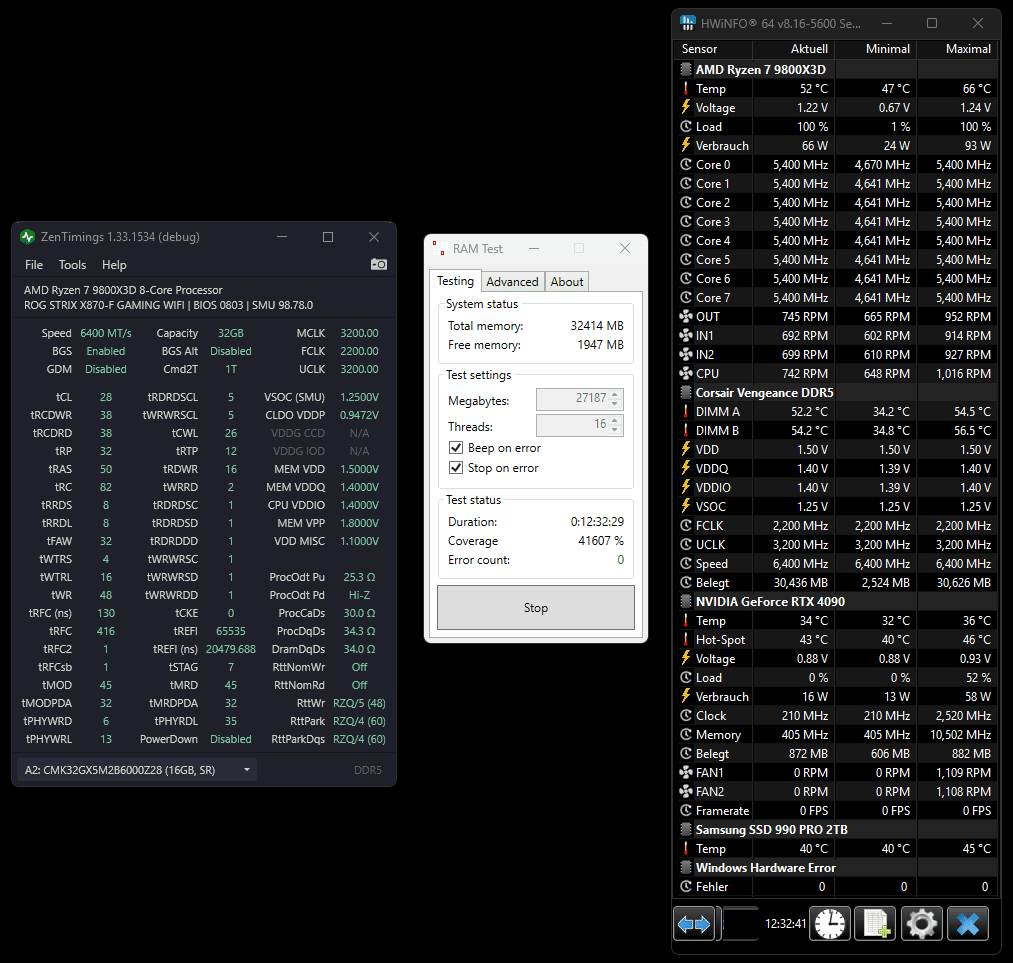Screen dimensions: 1013x963
Task: Click thermometer icon beside Hot-Spot row
Action: [x=685, y=639]
